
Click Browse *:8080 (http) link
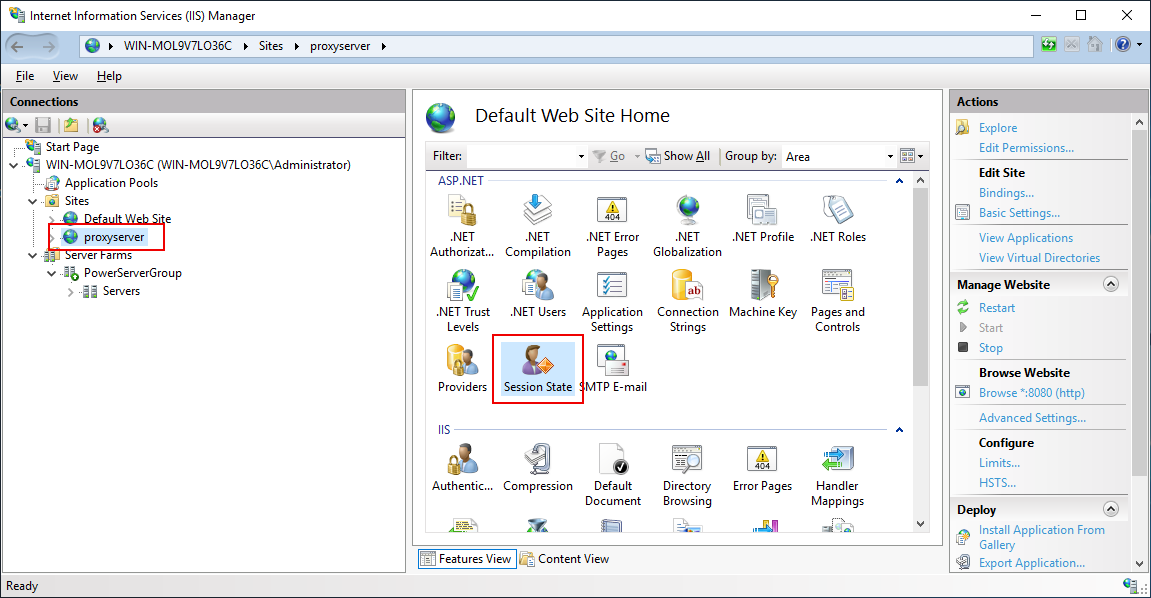click(x=1031, y=393)
